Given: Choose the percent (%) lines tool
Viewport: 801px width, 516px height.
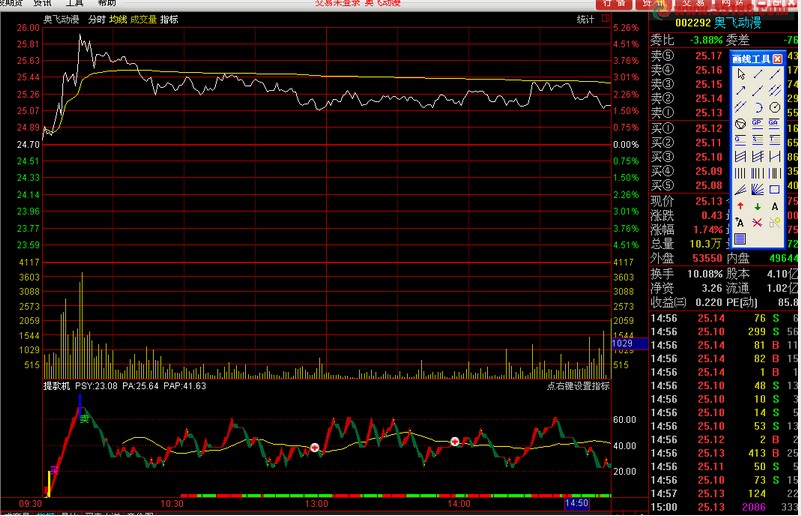Looking at the screenshot, I should click(758, 139).
